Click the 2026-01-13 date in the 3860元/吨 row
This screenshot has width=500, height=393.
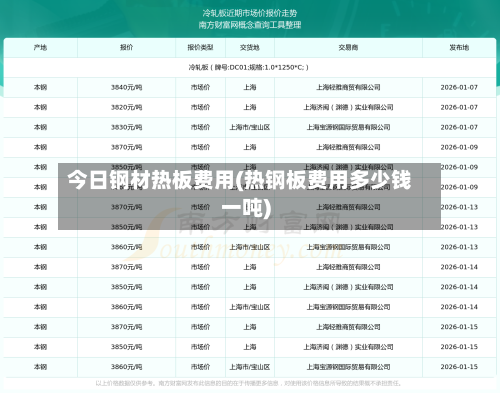point(459,247)
